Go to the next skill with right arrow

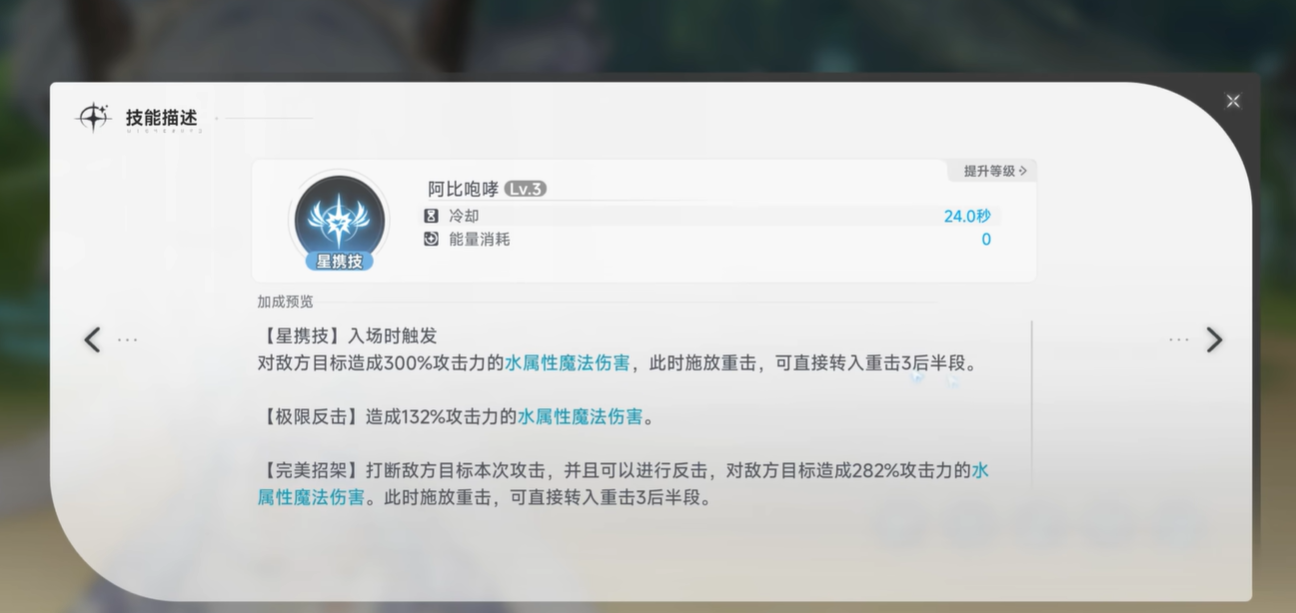[1214, 340]
